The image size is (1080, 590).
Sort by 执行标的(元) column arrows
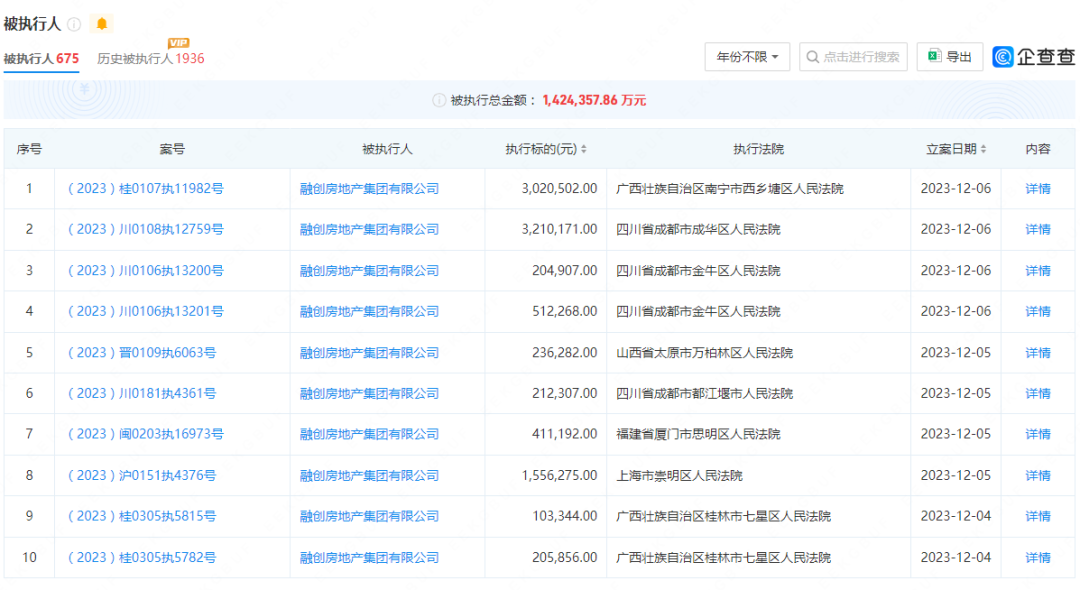pyautogui.click(x=584, y=150)
